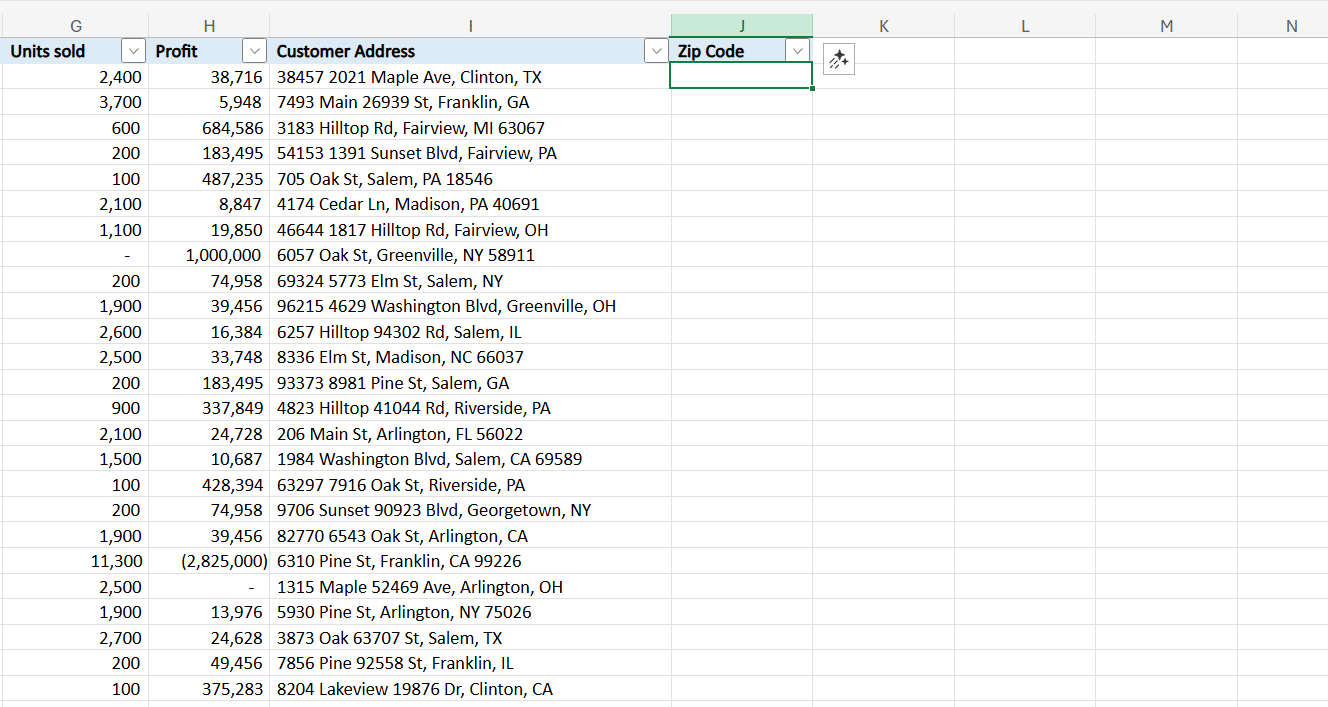This screenshot has height=707, width=1328.
Task: Select address 93373 8981 Pine St, Salem, GA
Action: pyautogui.click(x=470, y=383)
